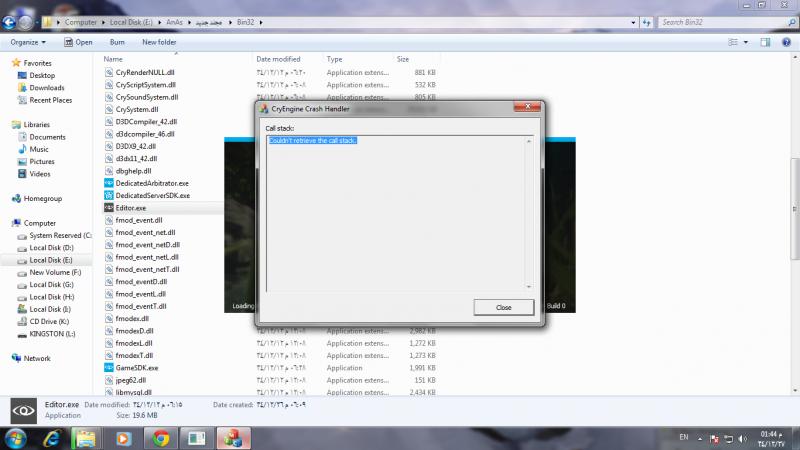The width and height of the screenshot is (800, 450).
Task: Click the CryEngine Crash Handler taskbar icon
Action: click(233, 438)
